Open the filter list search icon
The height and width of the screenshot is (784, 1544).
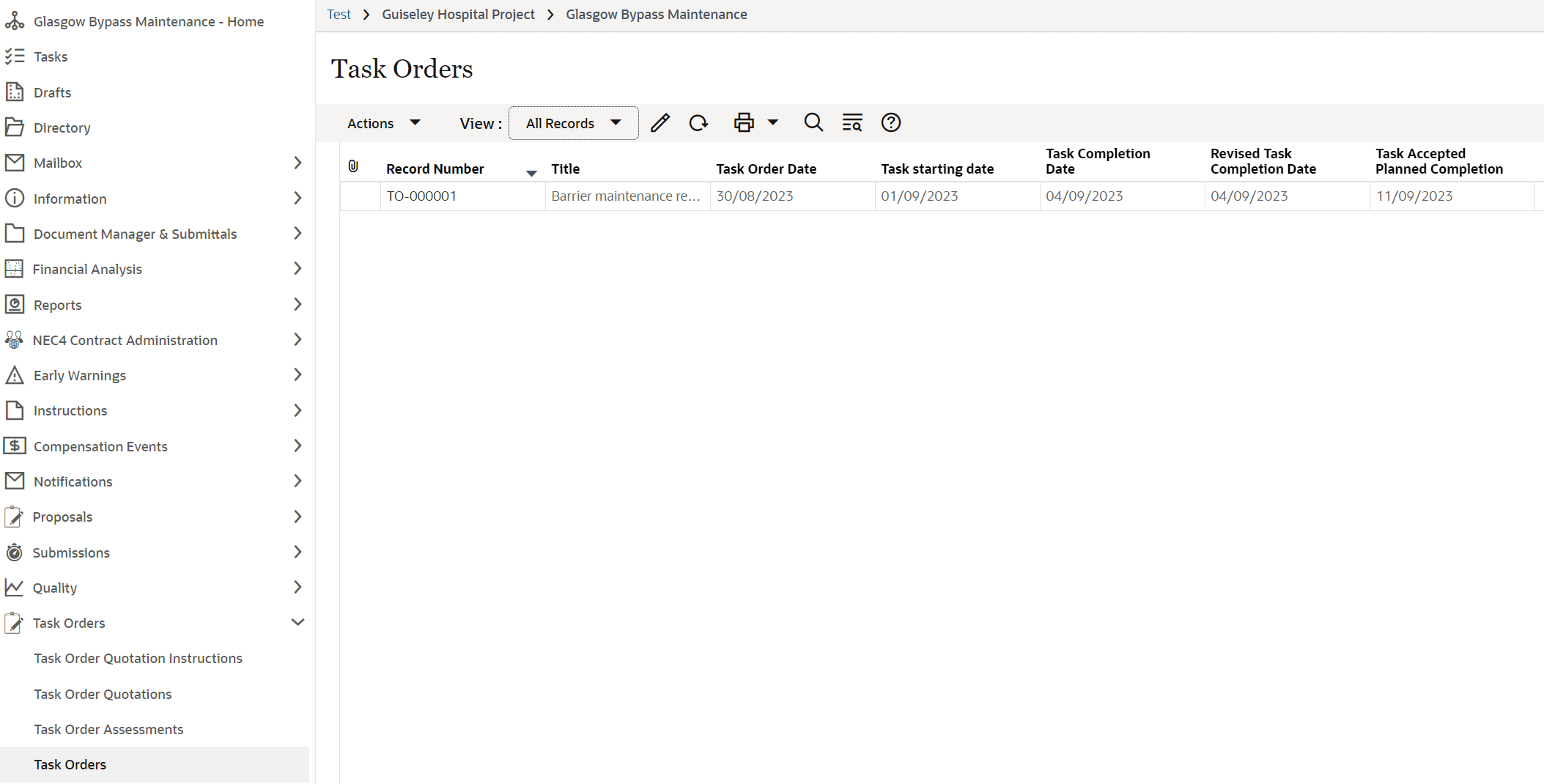pyautogui.click(x=852, y=122)
